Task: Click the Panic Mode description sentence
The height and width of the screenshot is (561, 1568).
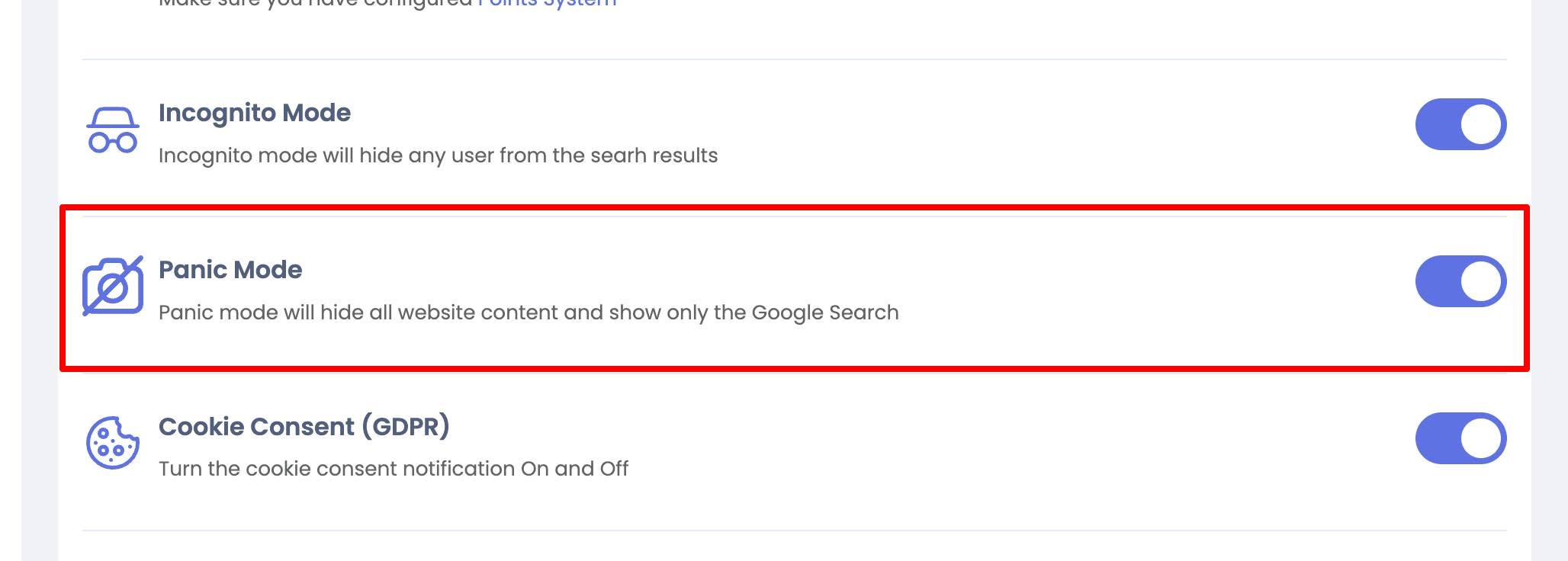Action: click(x=529, y=313)
